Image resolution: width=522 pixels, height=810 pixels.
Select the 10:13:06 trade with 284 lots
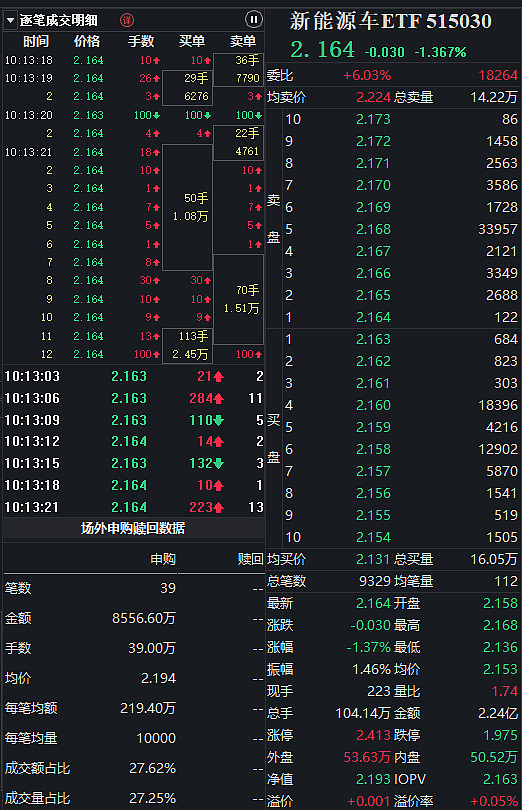click(134, 398)
